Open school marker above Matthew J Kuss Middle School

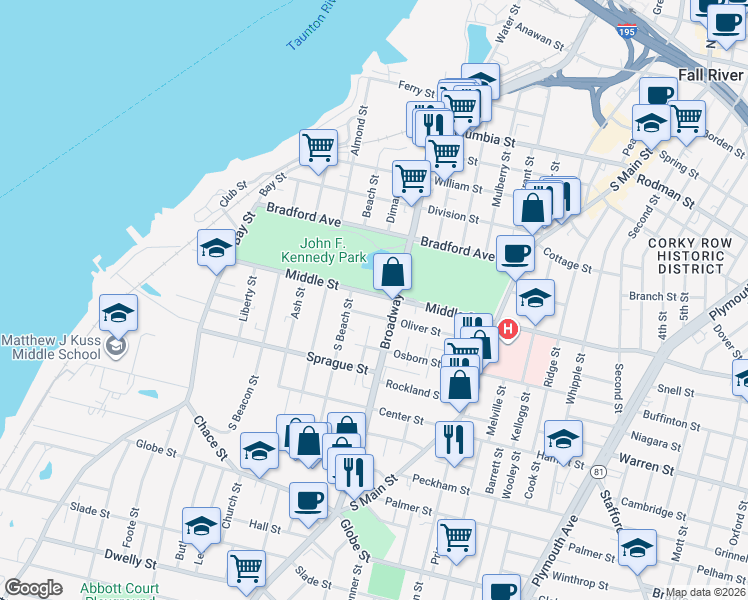[x=118, y=313]
